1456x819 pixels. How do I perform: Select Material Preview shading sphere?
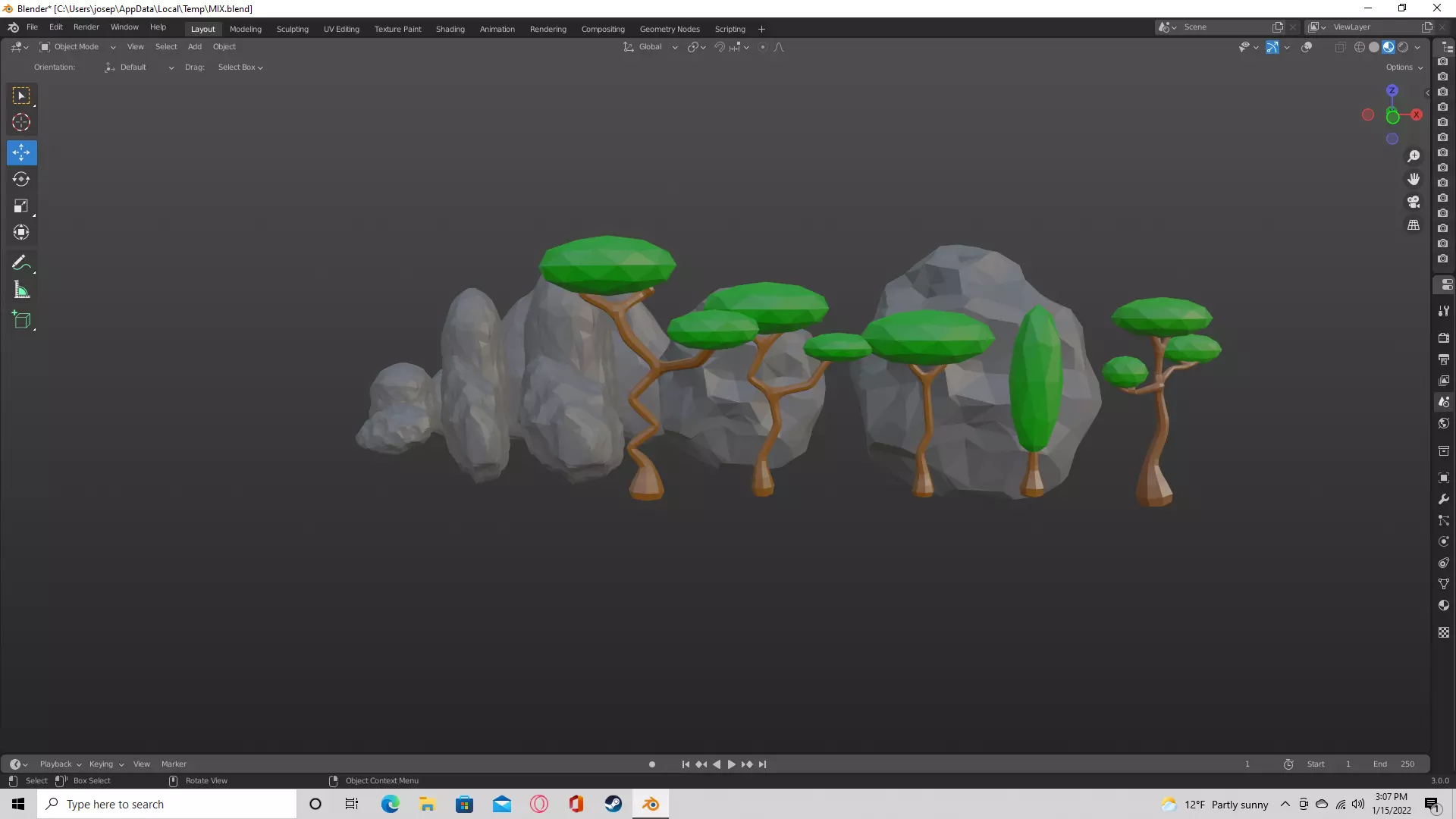coord(1389,47)
